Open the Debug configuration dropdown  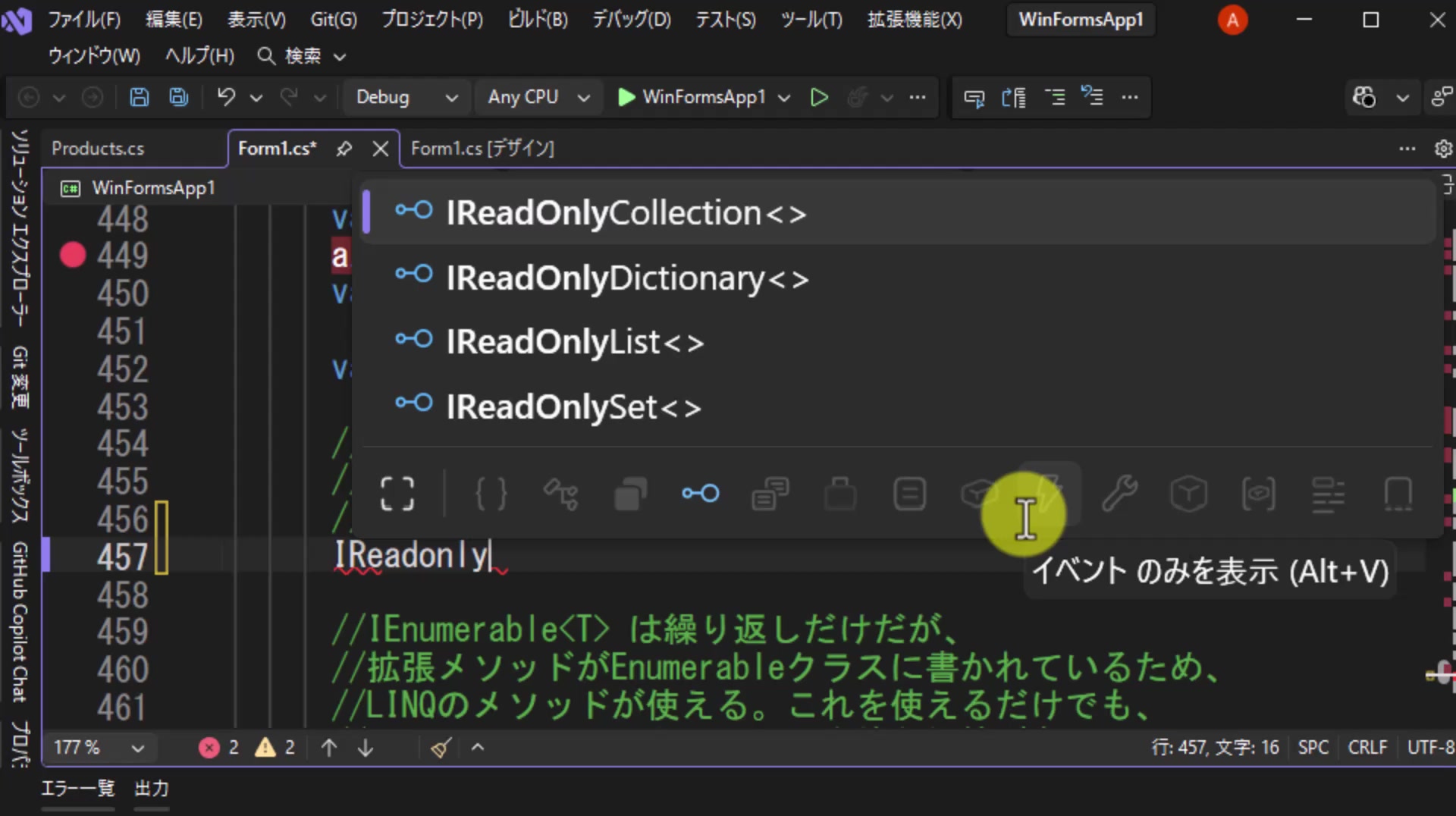(x=406, y=97)
